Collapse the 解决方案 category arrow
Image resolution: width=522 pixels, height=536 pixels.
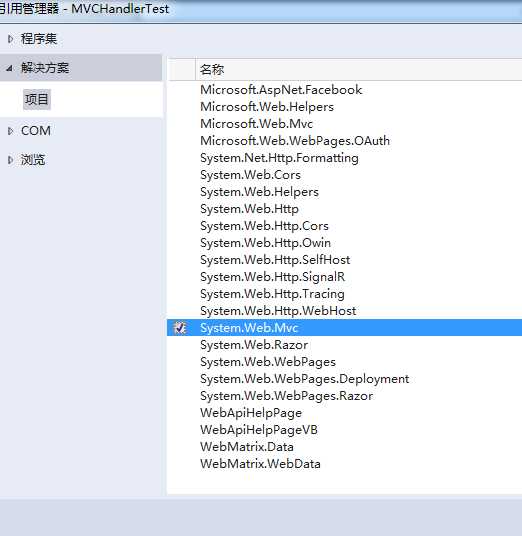10,69
